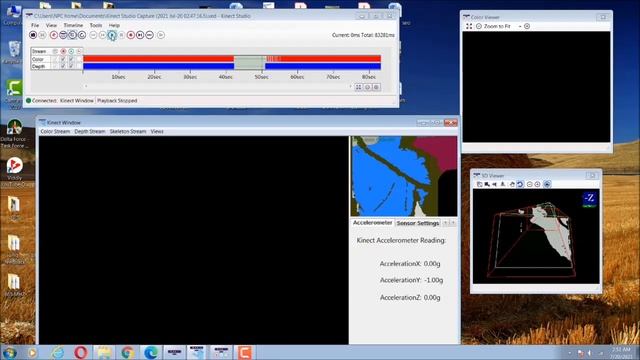Click the timeline zoom-to-fit icon

pyautogui.click(x=358, y=87)
